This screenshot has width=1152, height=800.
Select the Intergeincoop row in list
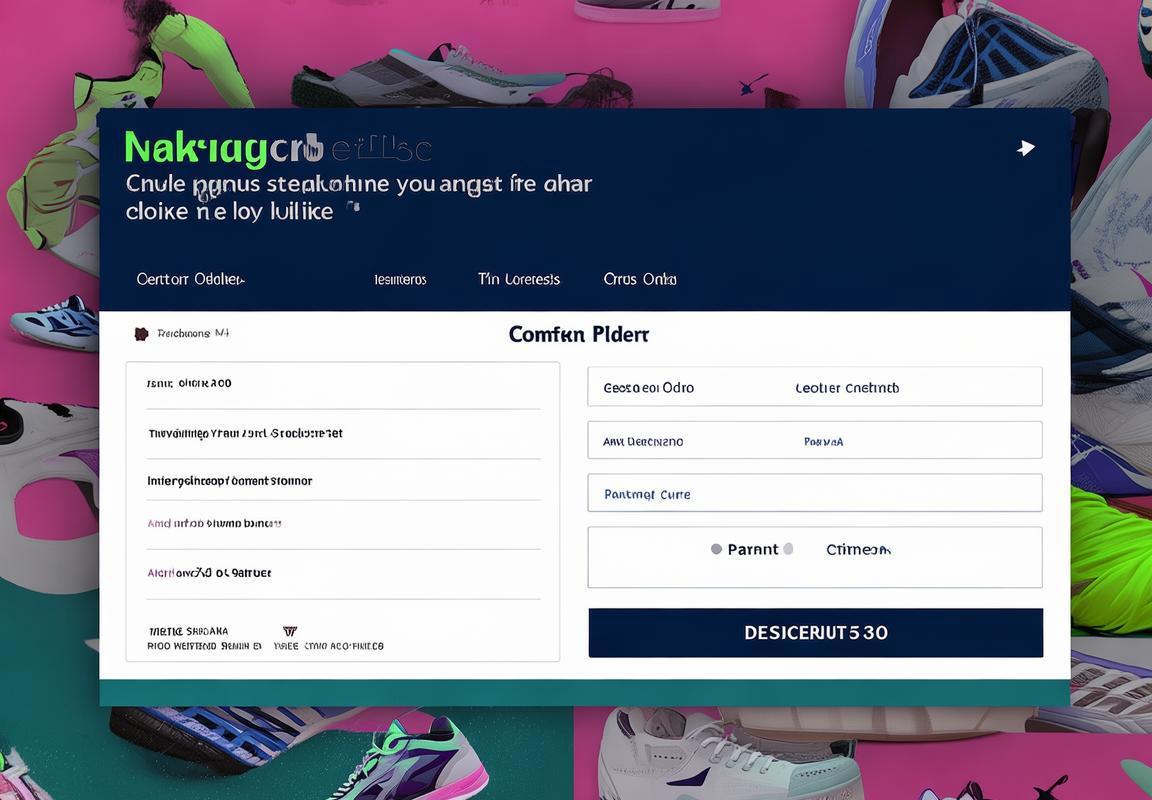[343, 480]
